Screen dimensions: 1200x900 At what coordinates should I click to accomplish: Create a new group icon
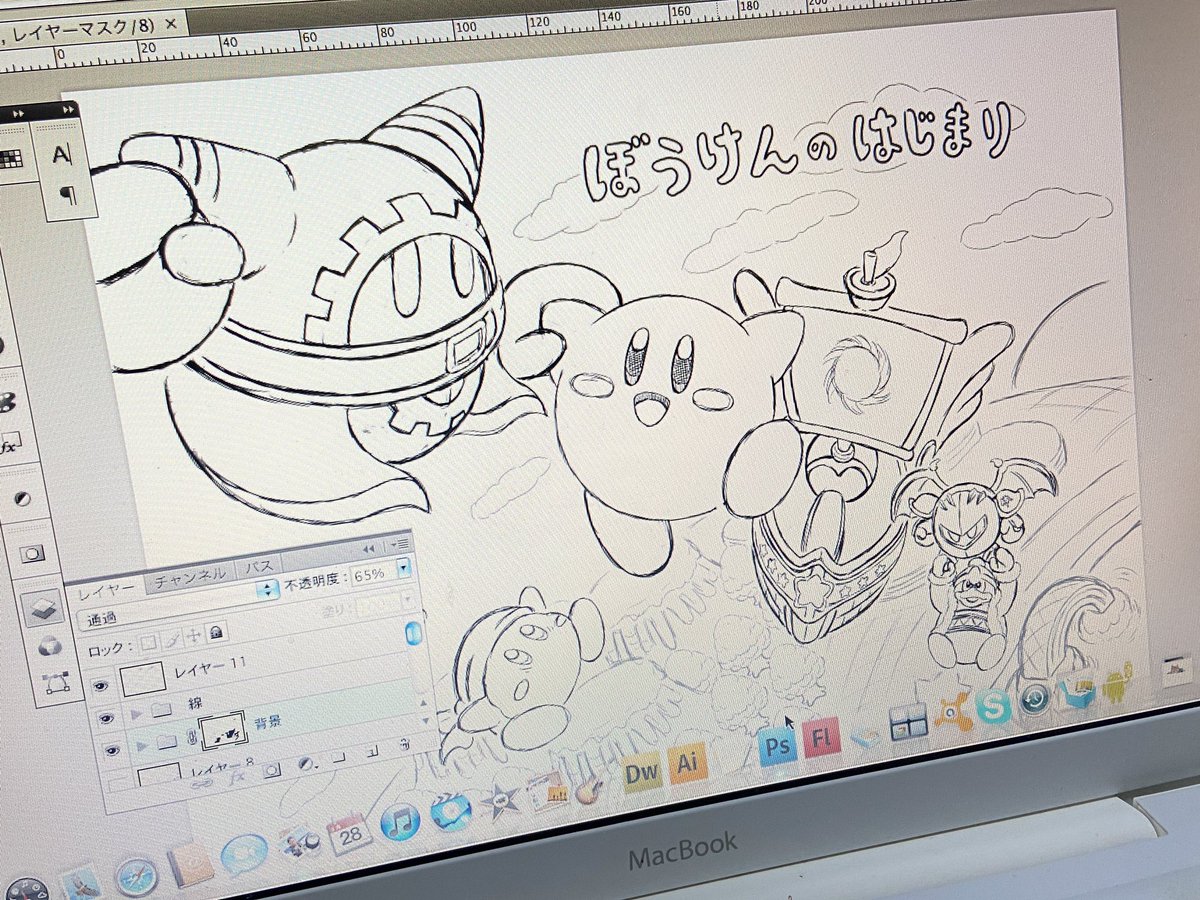341,755
